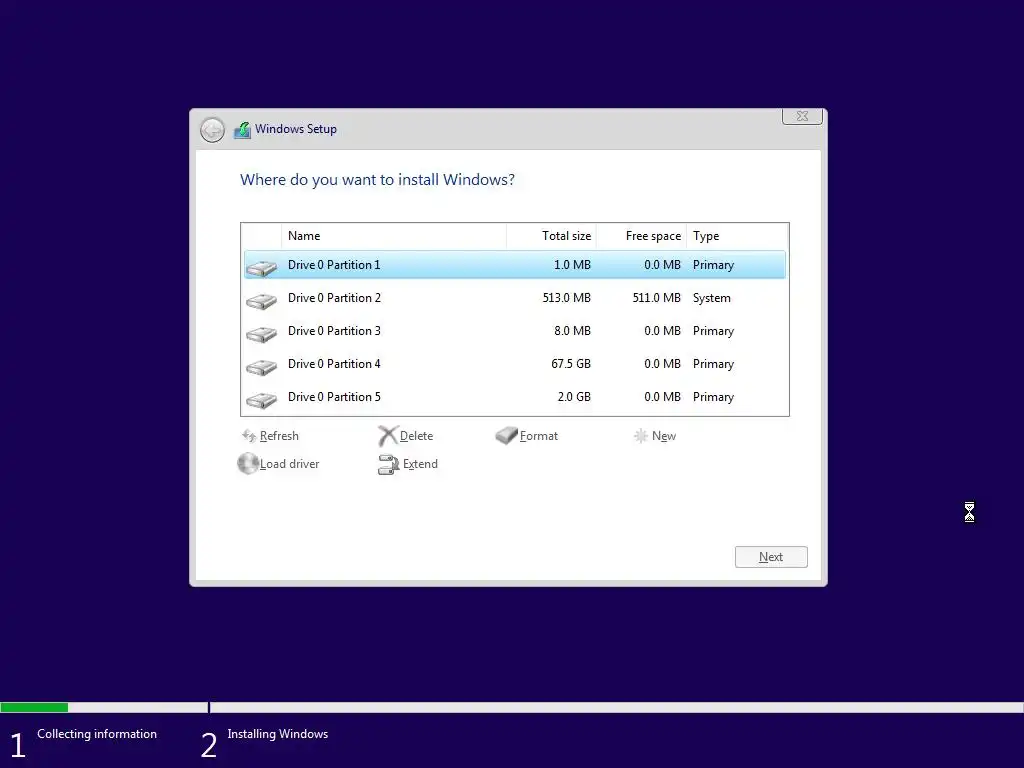Screen dimensions: 1024x768
Task: Sort by the Total size column header
Action: point(551,236)
